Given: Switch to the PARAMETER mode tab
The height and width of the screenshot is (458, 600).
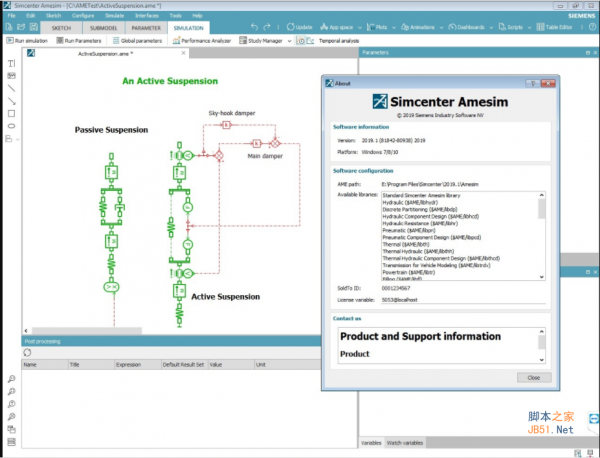Looking at the screenshot, I should click(x=146, y=28).
